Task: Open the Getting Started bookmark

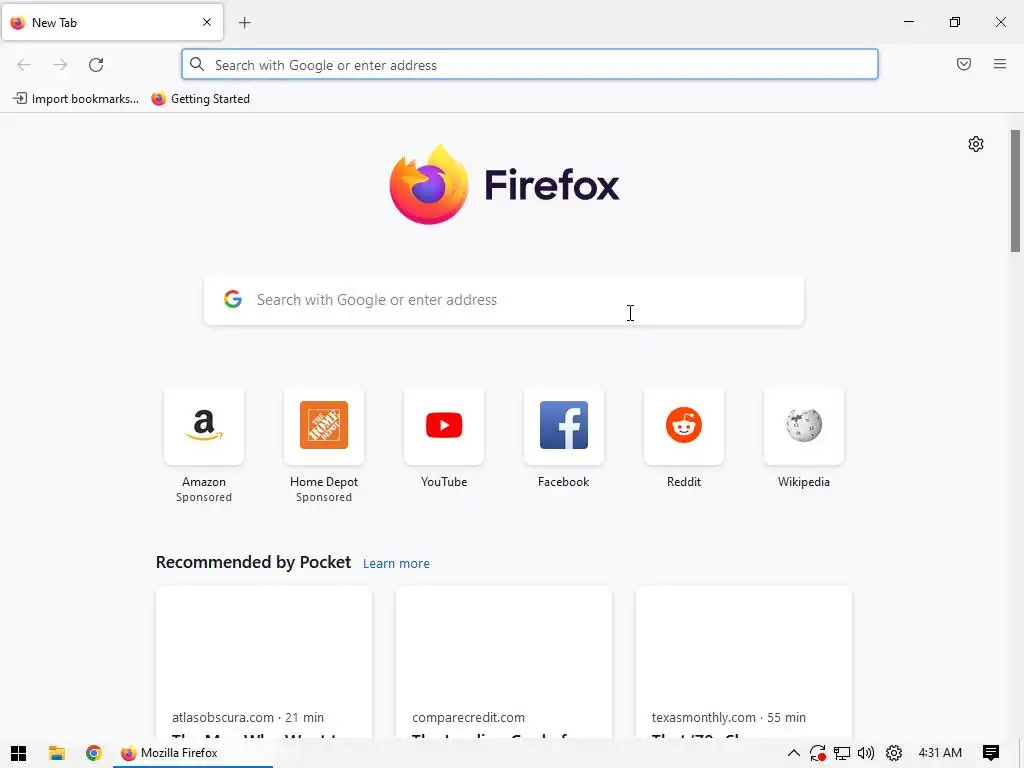Action: pos(200,99)
